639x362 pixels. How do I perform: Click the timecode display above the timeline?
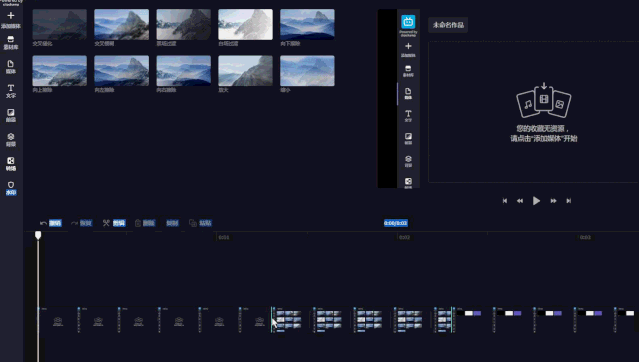click(396, 223)
